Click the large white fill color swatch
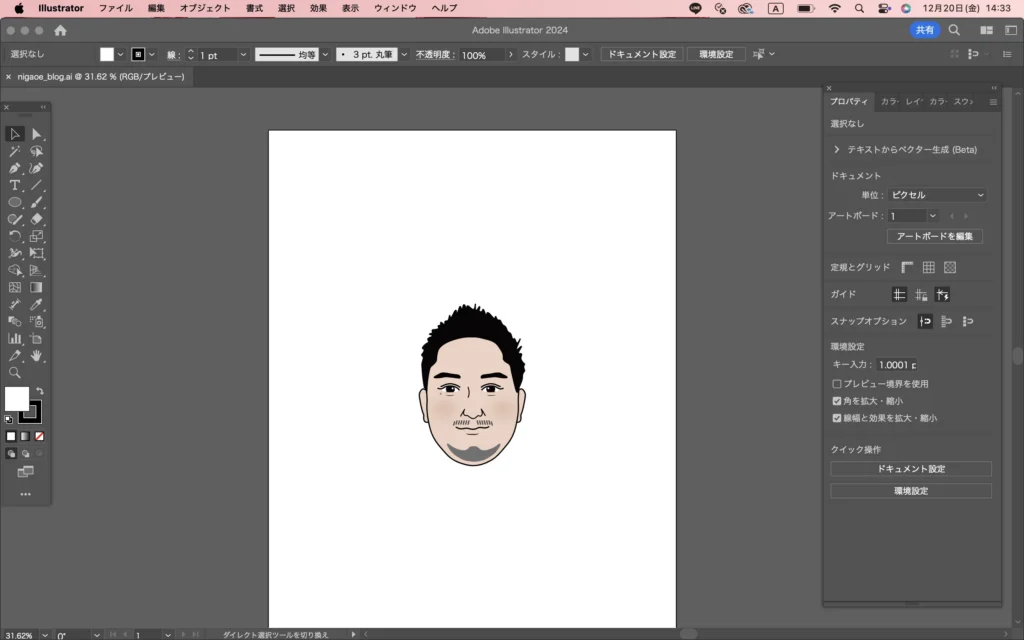This screenshot has width=1024, height=640. (x=16, y=399)
